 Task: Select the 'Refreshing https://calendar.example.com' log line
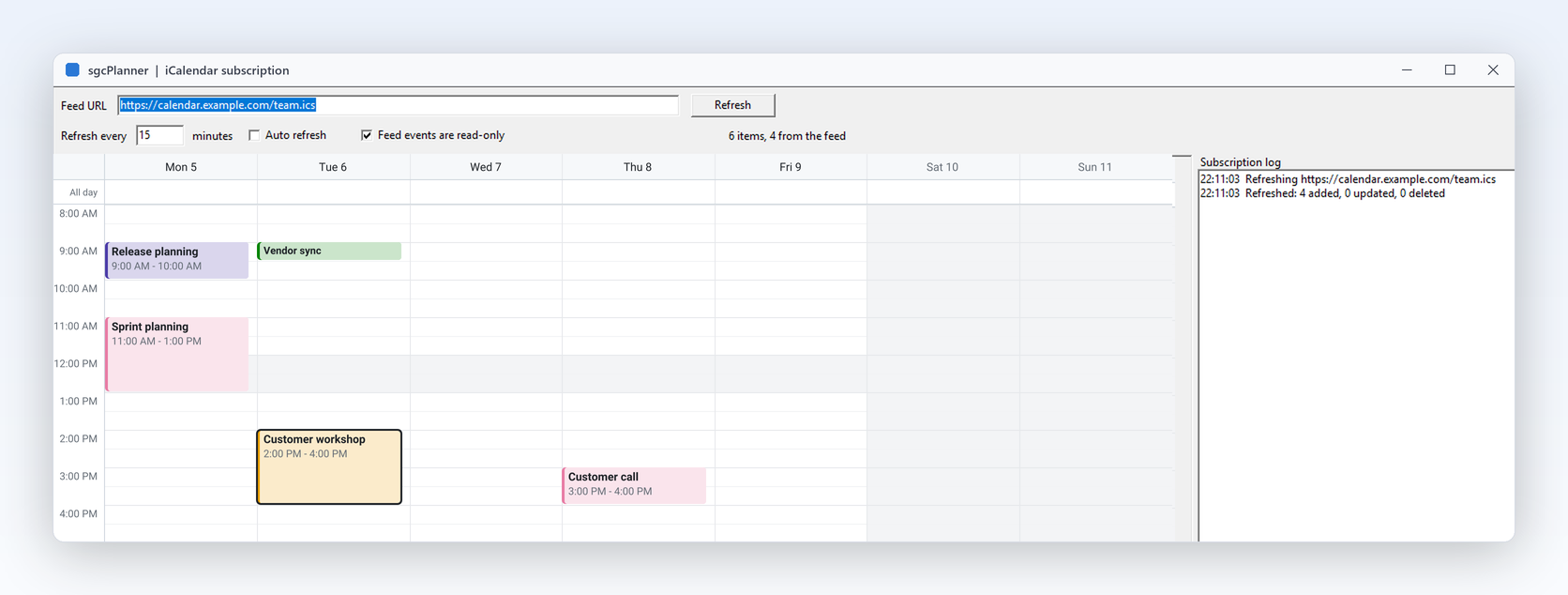click(x=1348, y=179)
